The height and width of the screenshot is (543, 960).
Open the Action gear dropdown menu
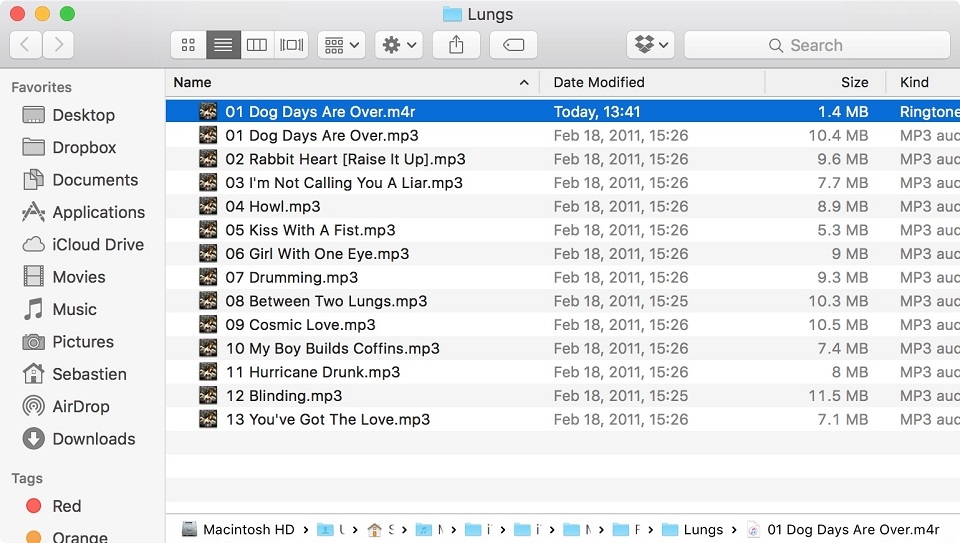399,45
